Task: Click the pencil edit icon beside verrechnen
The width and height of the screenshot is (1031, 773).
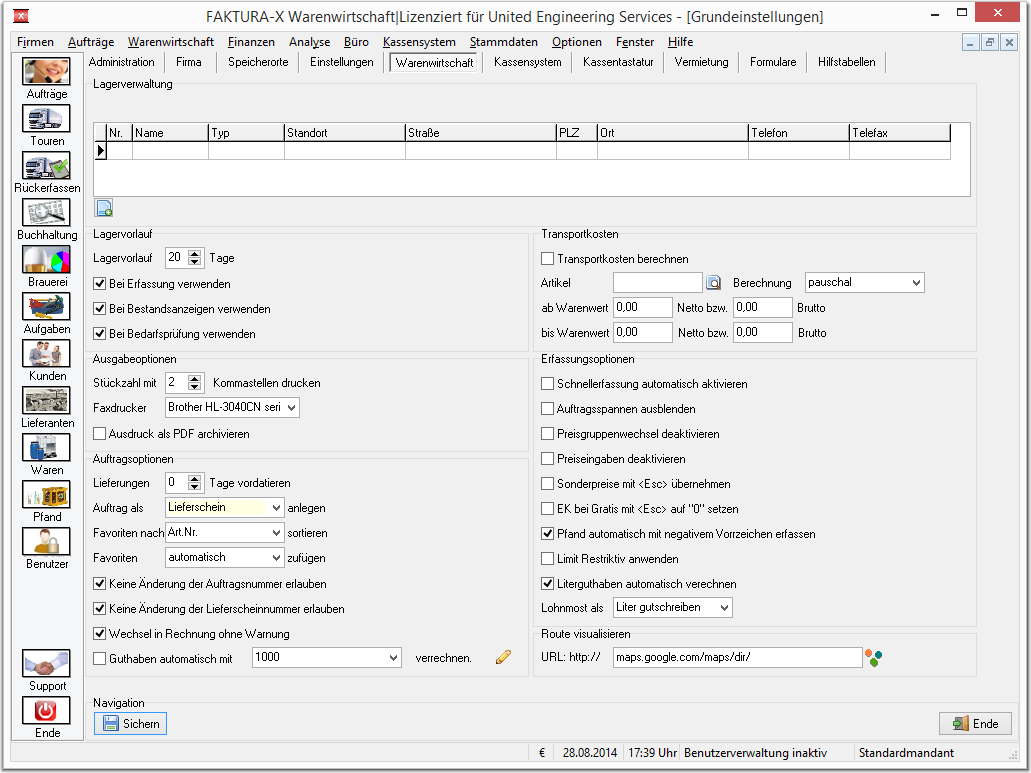Action: [x=503, y=657]
